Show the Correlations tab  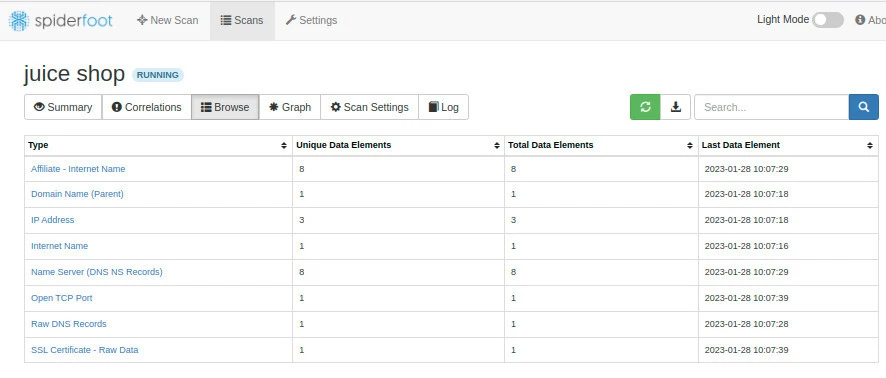click(x=146, y=107)
